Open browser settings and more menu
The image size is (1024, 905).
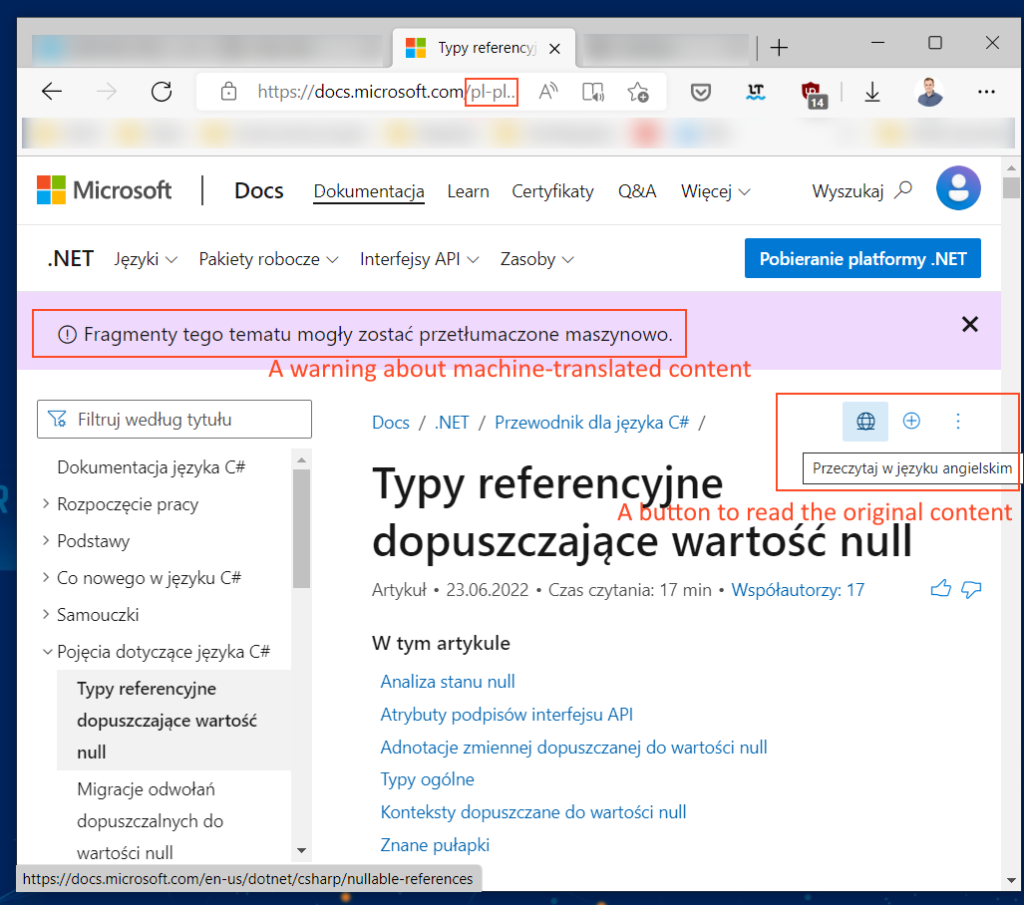coord(986,92)
